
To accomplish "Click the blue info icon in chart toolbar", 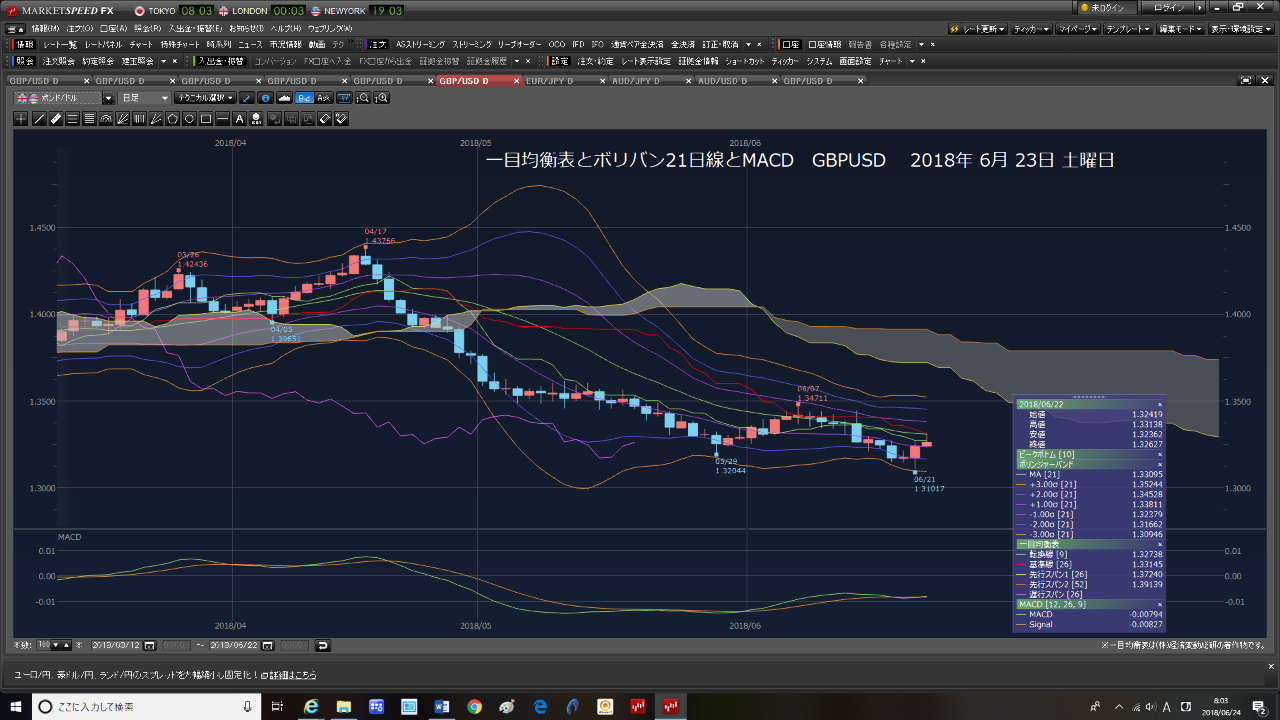I will tap(265, 98).
